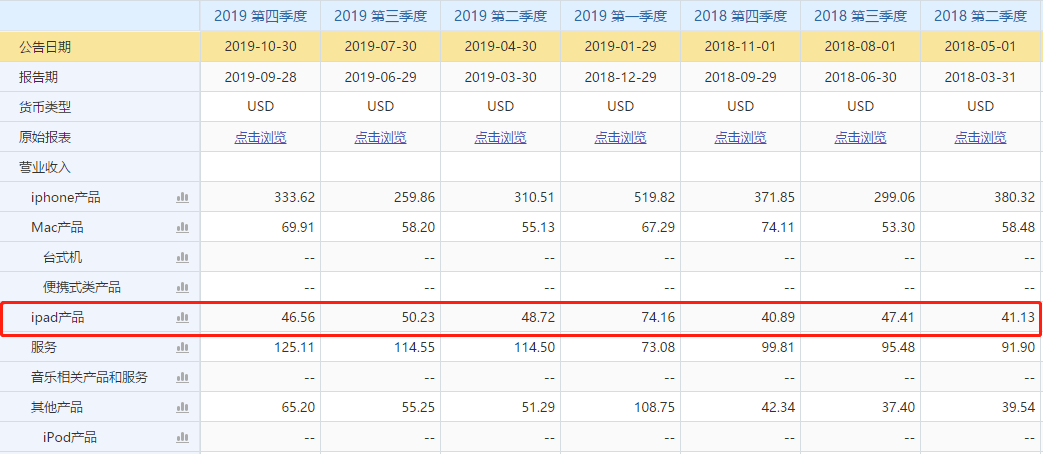
Task: Click ipad revenue value 50.23
Action: [418, 318]
